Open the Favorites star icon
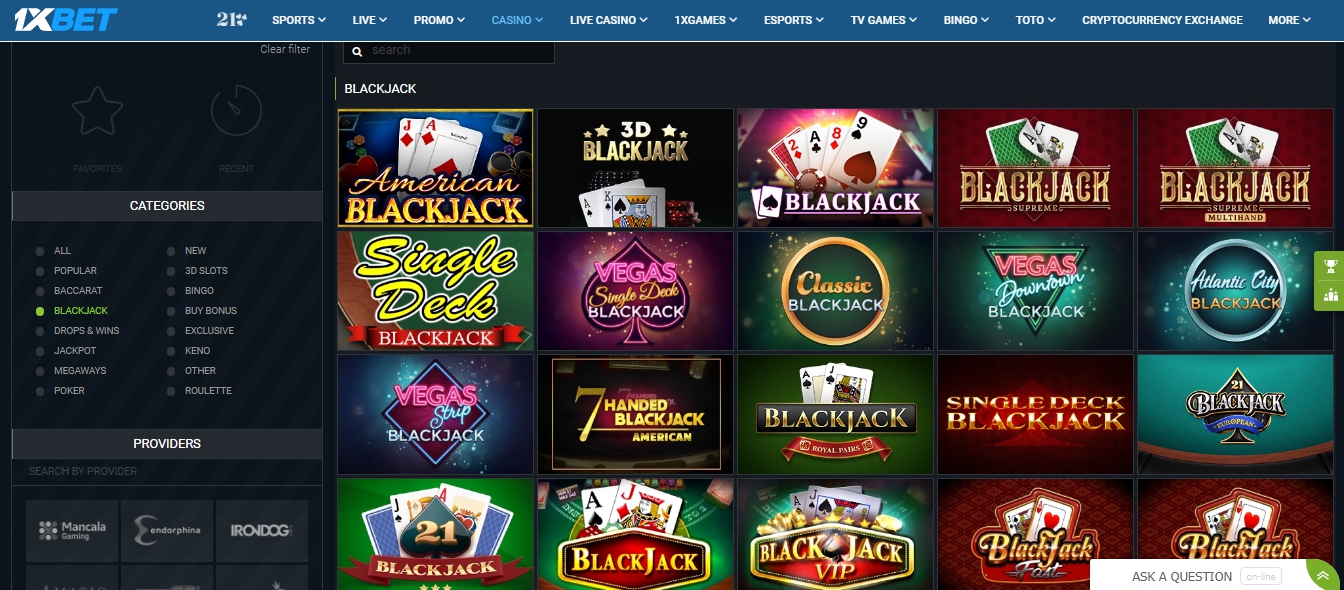The image size is (1344, 590). point(97,111)
